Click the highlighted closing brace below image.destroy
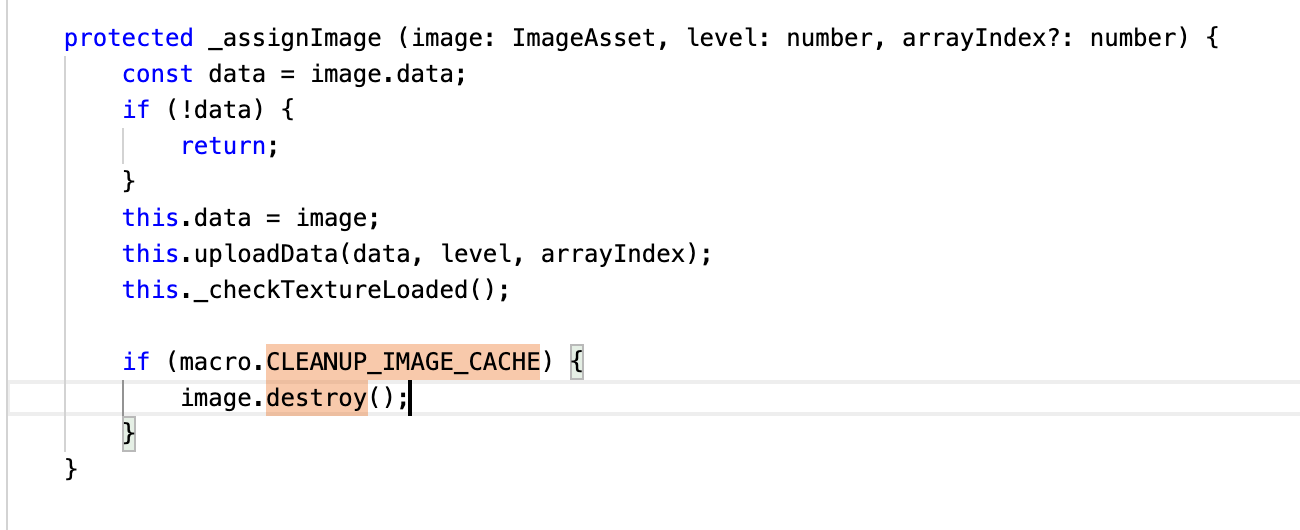Screen dimensions: 1300x530 pos(128,434)
